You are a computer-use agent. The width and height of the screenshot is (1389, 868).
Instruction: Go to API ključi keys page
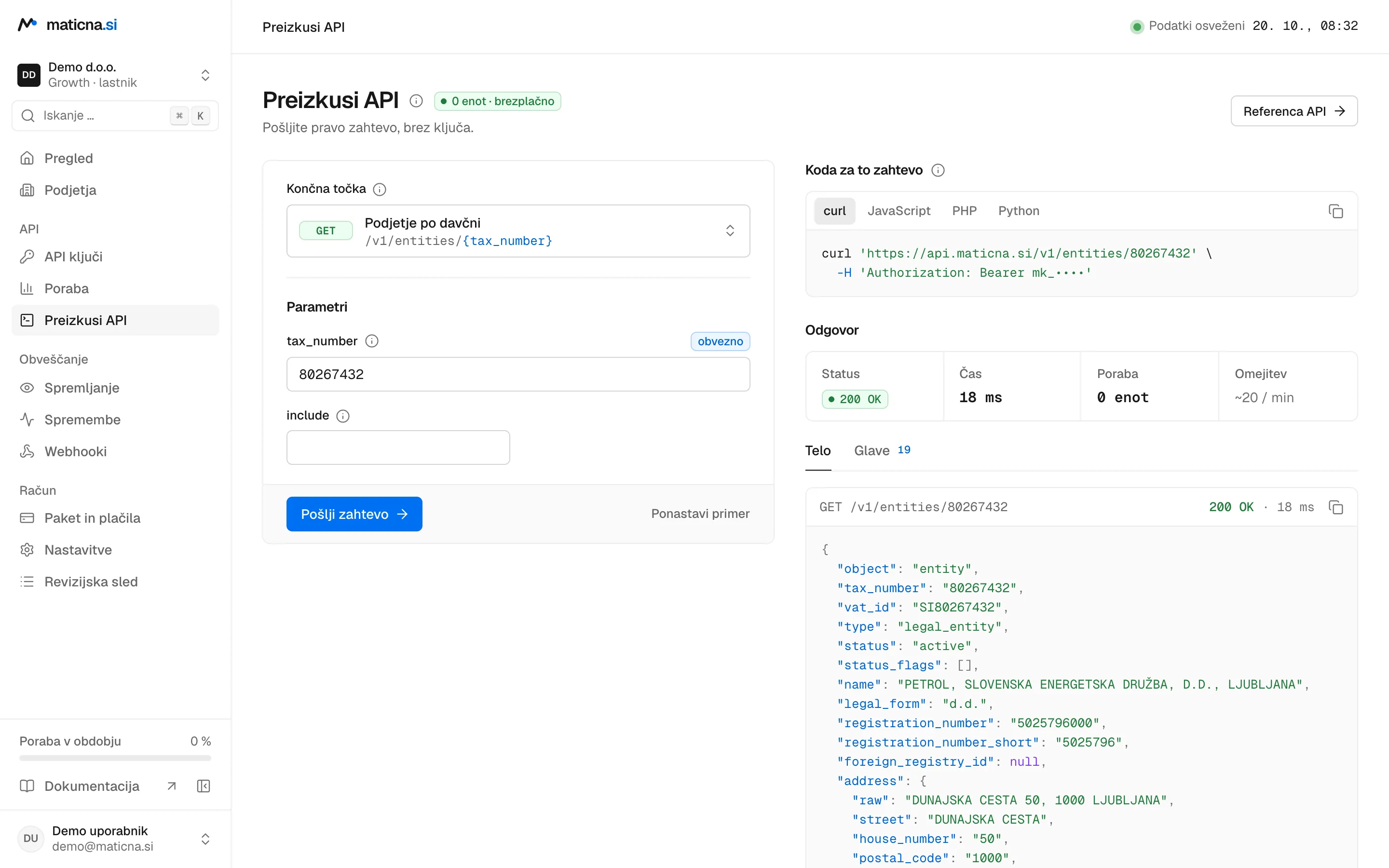click(x=115, y=257)
